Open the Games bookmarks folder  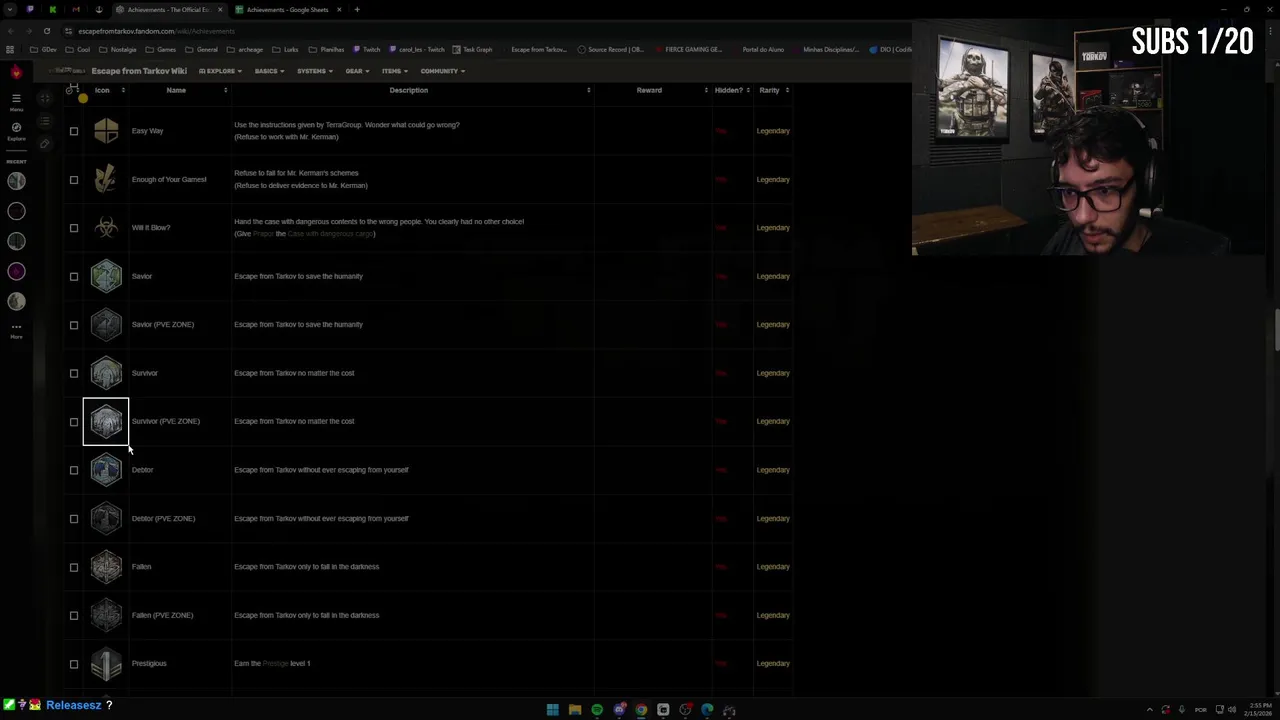click(x=160, y=49)
